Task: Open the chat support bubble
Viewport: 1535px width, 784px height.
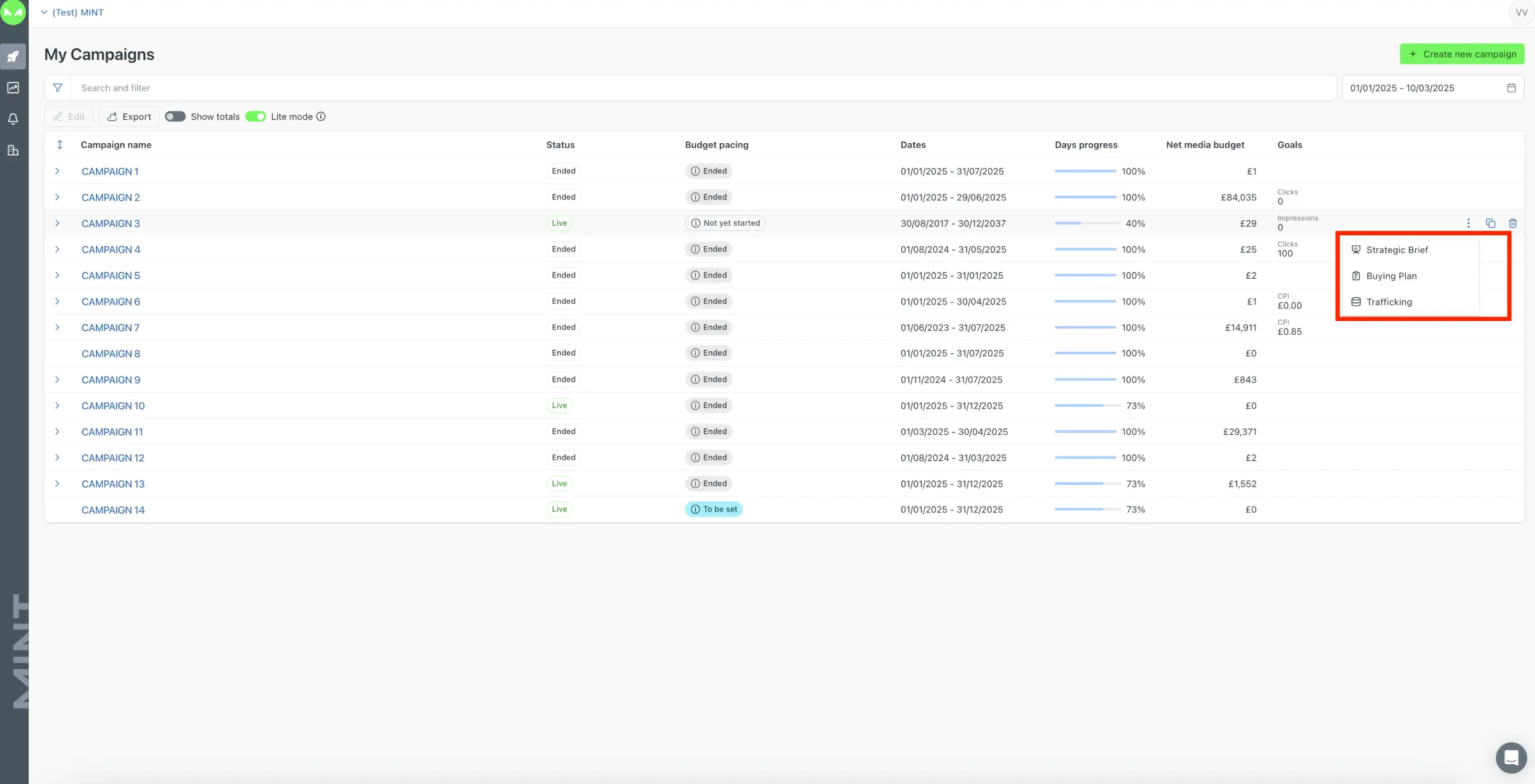Action: click(x=1511, y=758)
